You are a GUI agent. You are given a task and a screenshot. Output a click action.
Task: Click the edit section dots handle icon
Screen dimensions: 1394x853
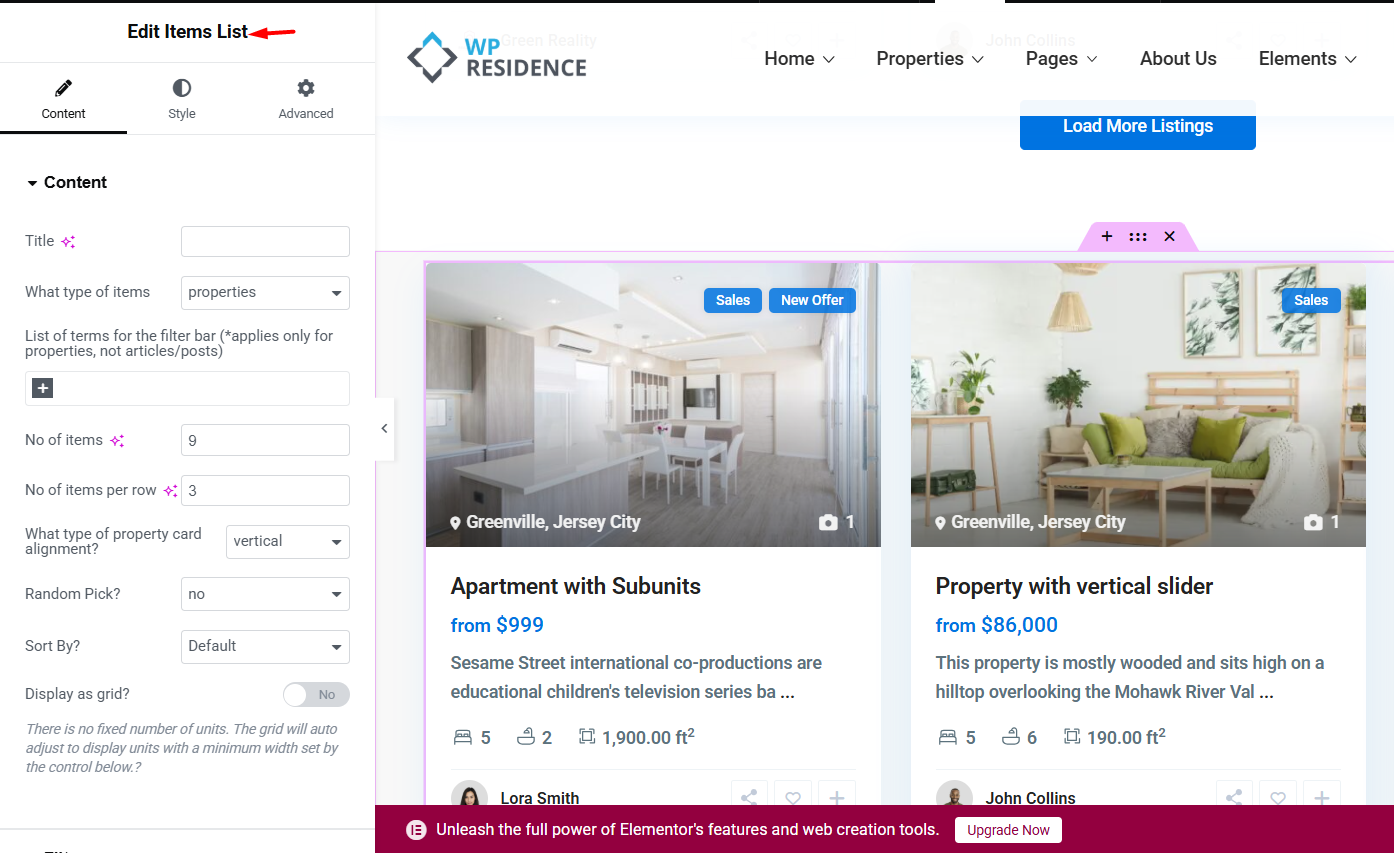[x=1138, y=237]
